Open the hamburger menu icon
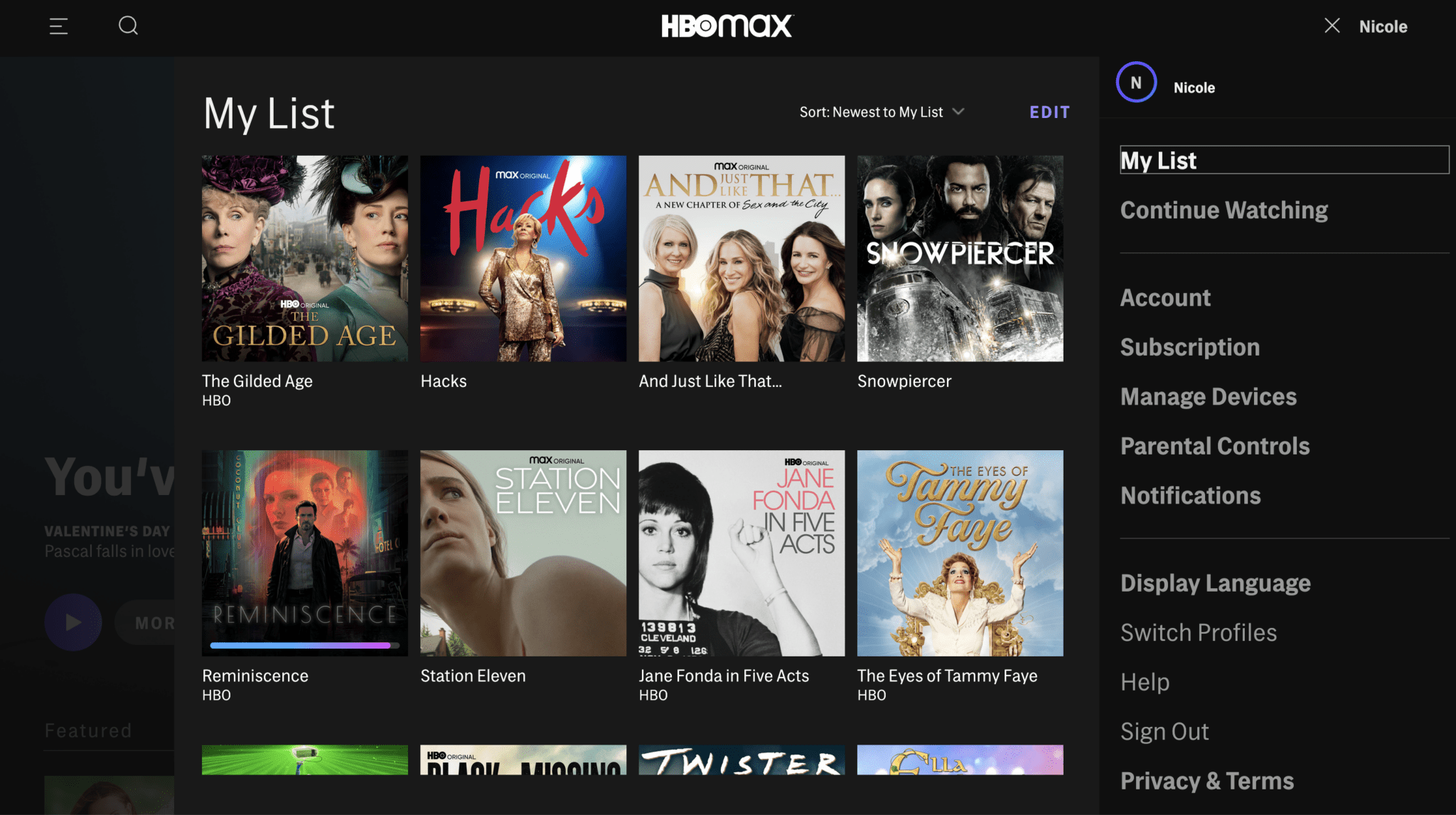The width and height of the screenshot is (1456, 815). pyautogui.click(x=58, y=26)
